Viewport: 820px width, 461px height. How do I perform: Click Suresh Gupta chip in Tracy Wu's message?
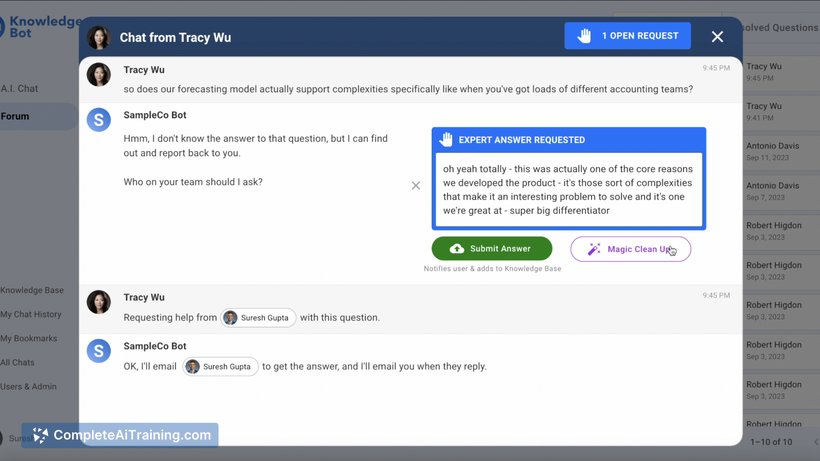pyautogui.click(x=258, y=317)
